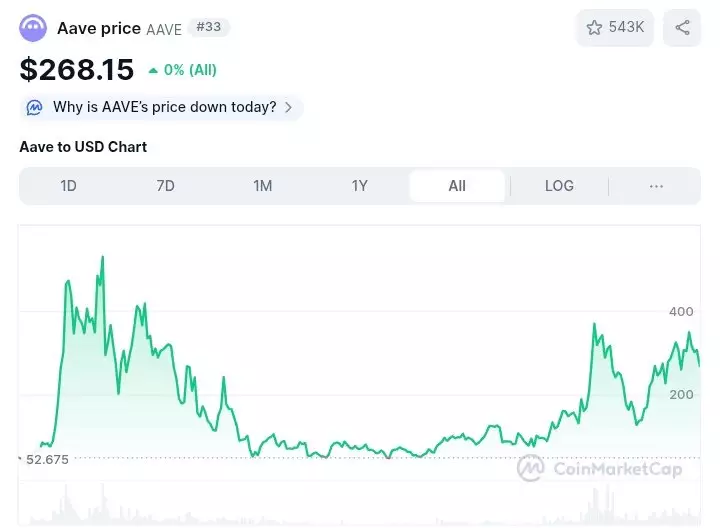Select the 1Y chart timeframe
The width and height of the screenshot is (720, 528).
360,186
